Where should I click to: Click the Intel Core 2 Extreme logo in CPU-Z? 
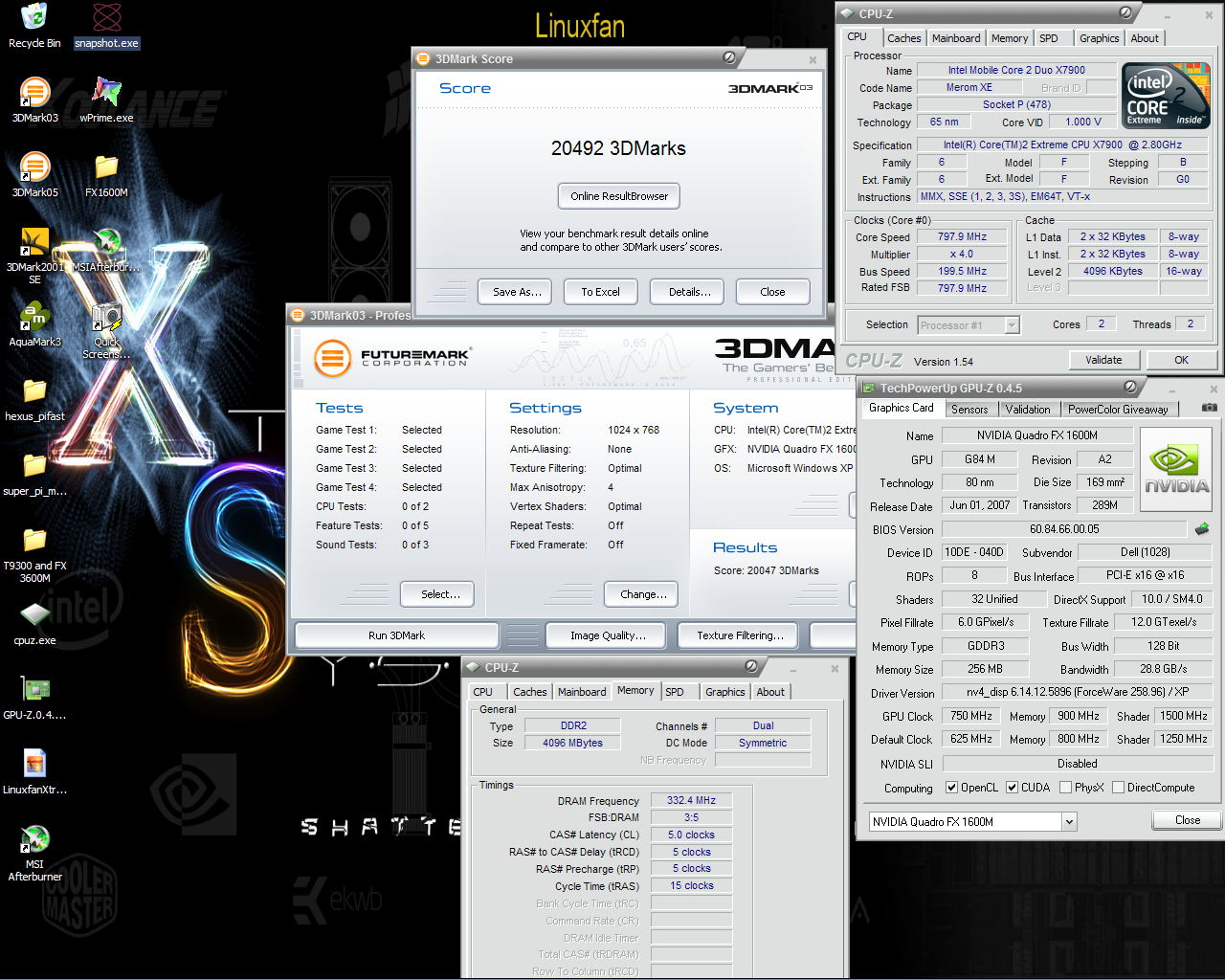click(x=1166, y=96)
